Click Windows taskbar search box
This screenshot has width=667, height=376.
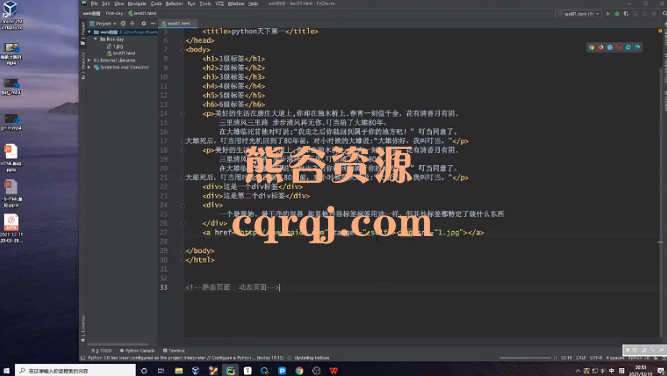click(x=75, y=371)
